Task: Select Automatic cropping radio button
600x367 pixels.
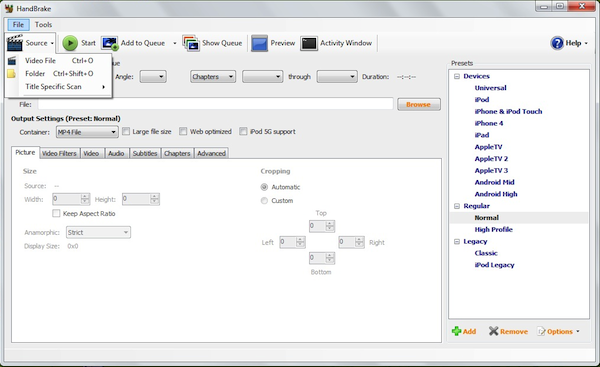Action: 264,187
